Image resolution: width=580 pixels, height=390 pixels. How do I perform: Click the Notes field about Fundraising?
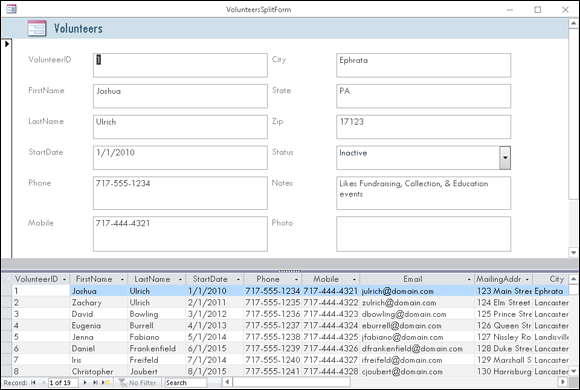click(424, 193)
